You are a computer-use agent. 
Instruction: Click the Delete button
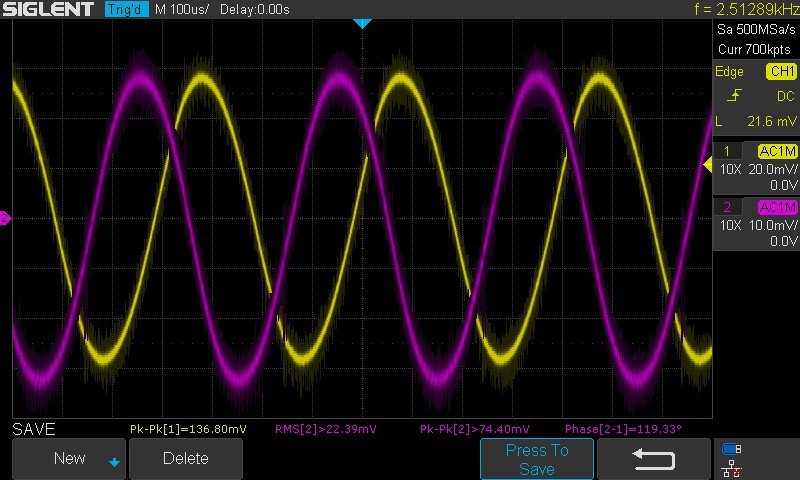[x=186, y=459]
